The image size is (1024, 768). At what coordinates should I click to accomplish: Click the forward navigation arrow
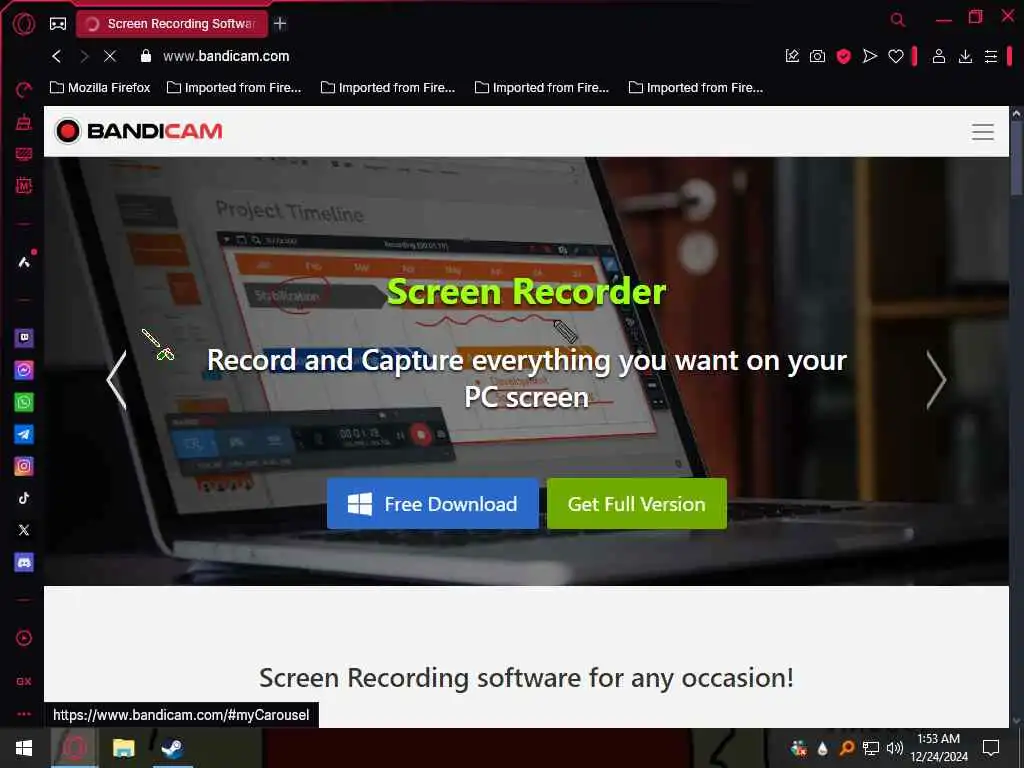[84, 56]
